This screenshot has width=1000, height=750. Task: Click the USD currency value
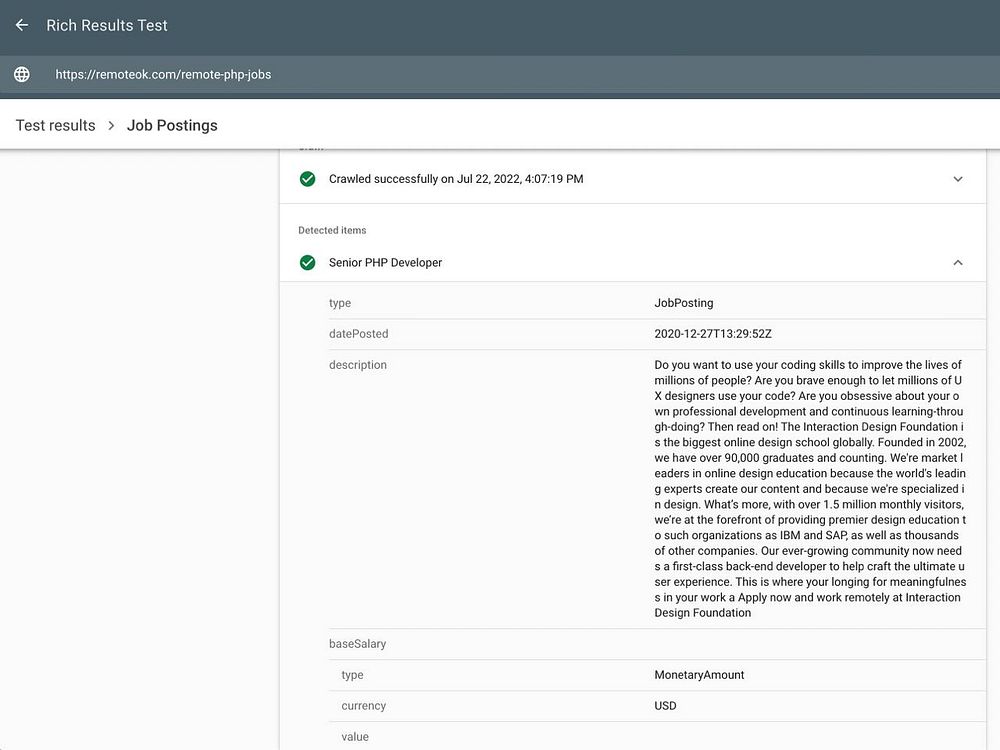665,706
